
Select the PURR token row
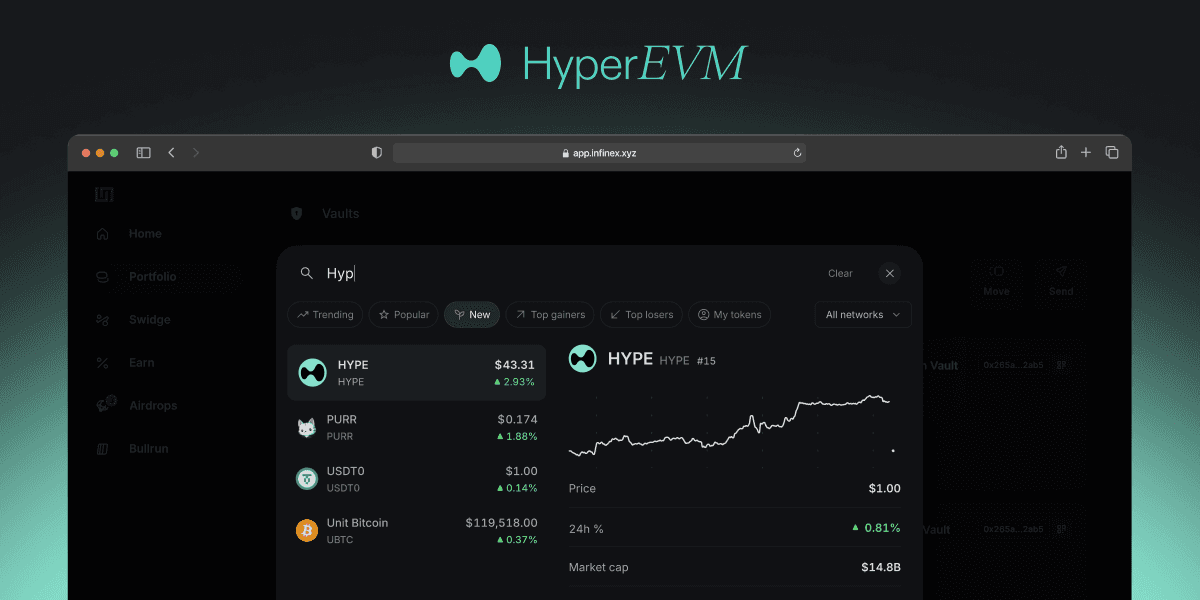pyautogui.click(x=416, y=428)
